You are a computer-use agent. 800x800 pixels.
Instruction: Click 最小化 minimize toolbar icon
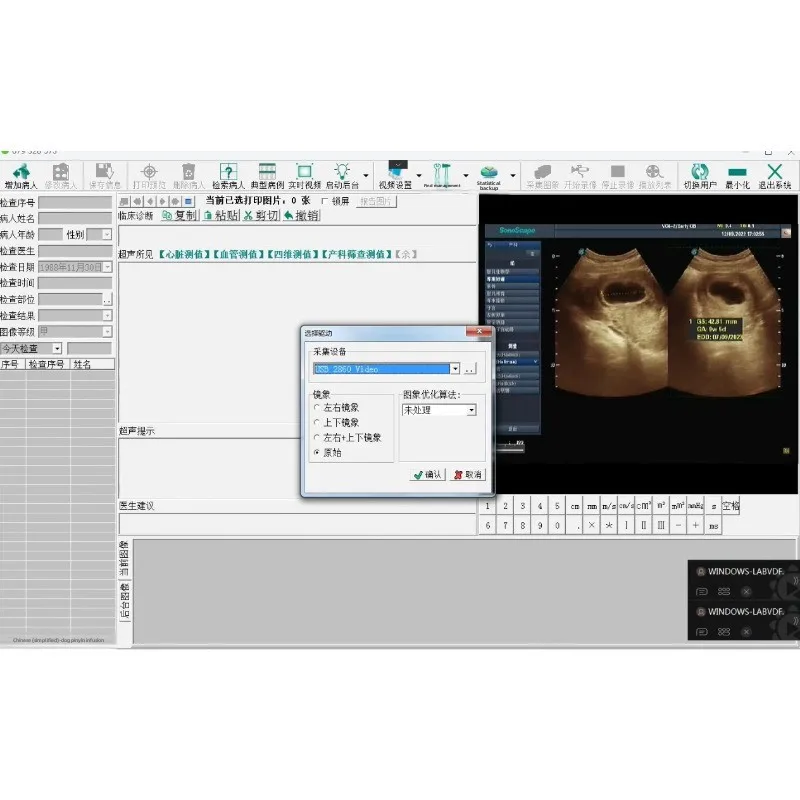pos(737,176)
